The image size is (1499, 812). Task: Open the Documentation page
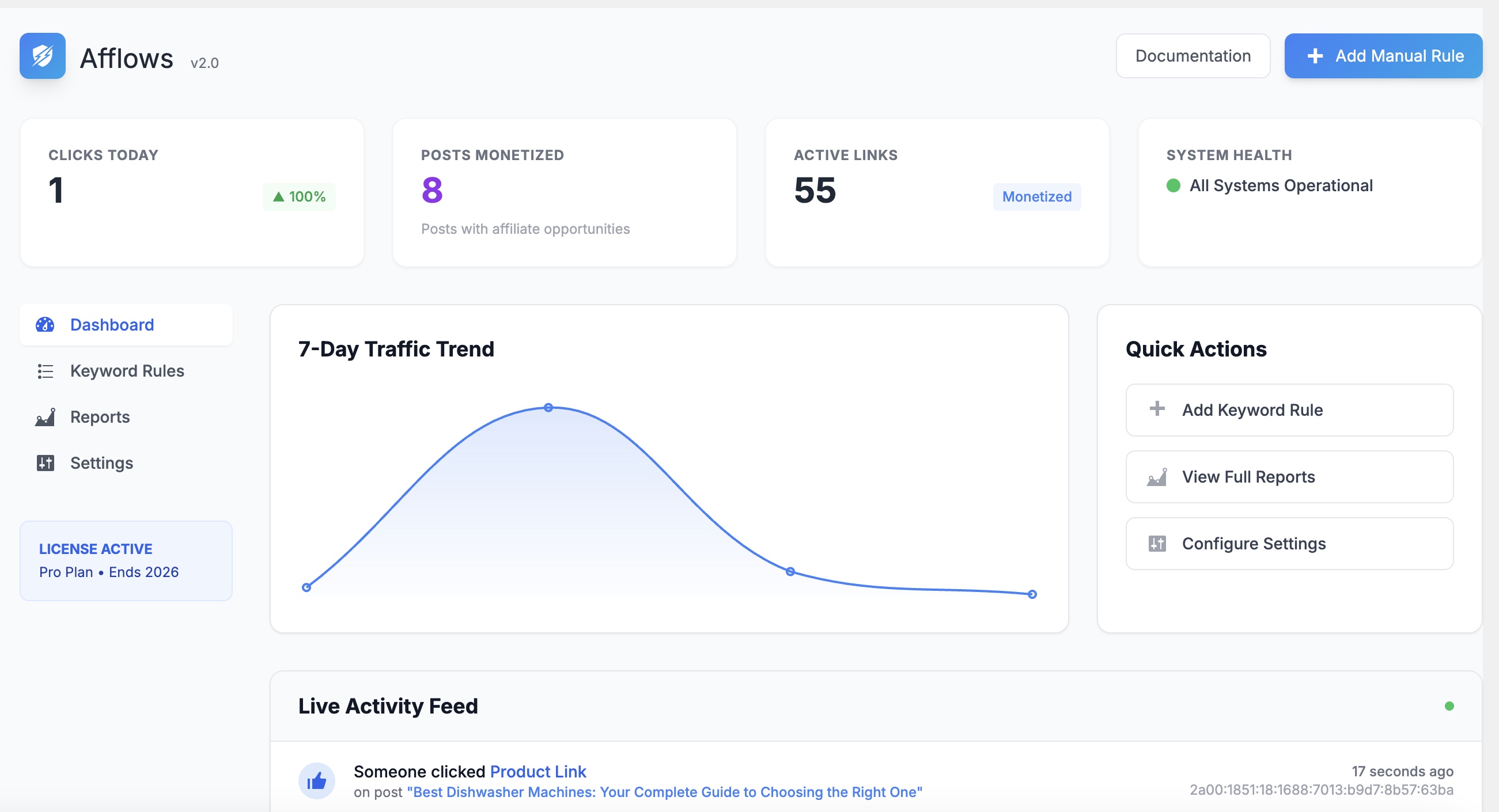[1193, 55]
